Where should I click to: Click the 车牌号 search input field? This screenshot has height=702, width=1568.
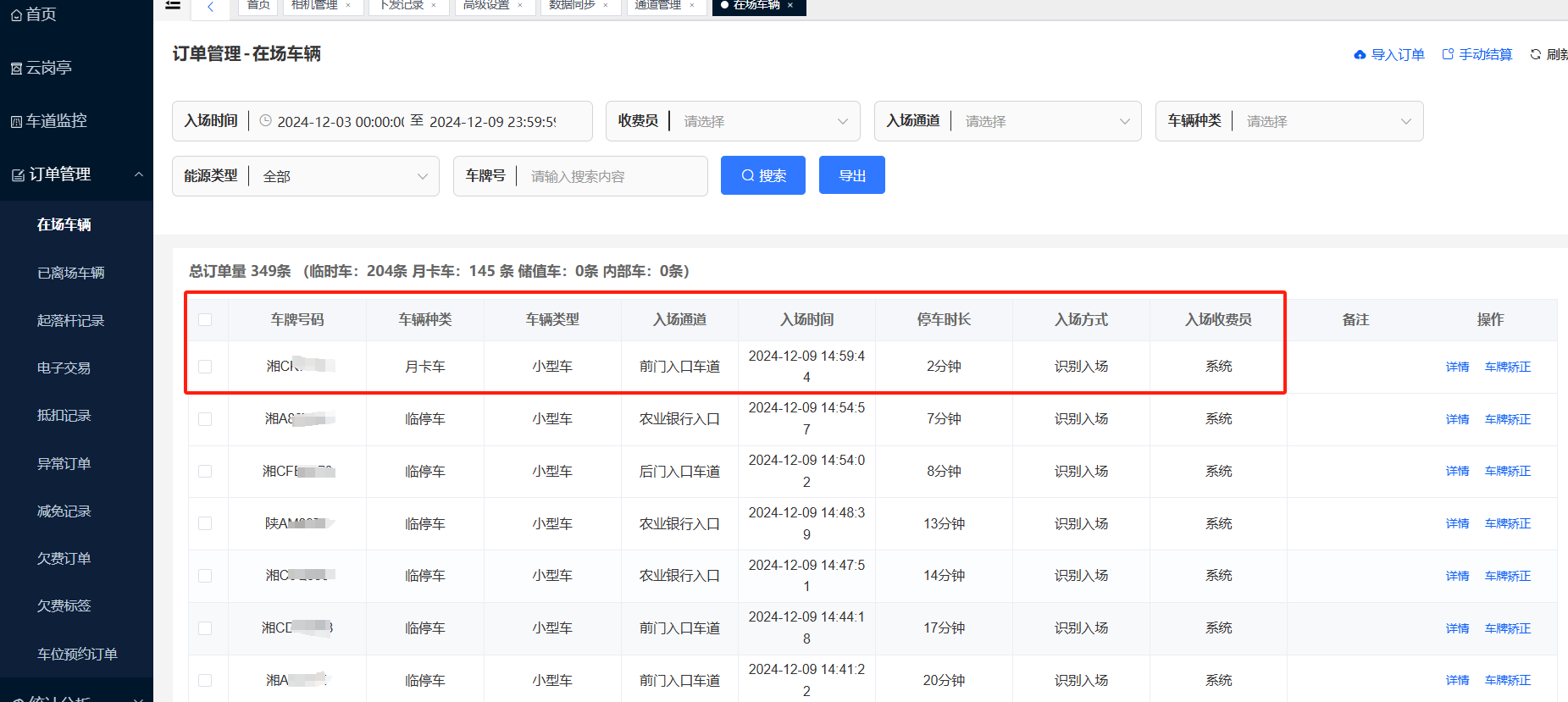click(x=614, y=176)
